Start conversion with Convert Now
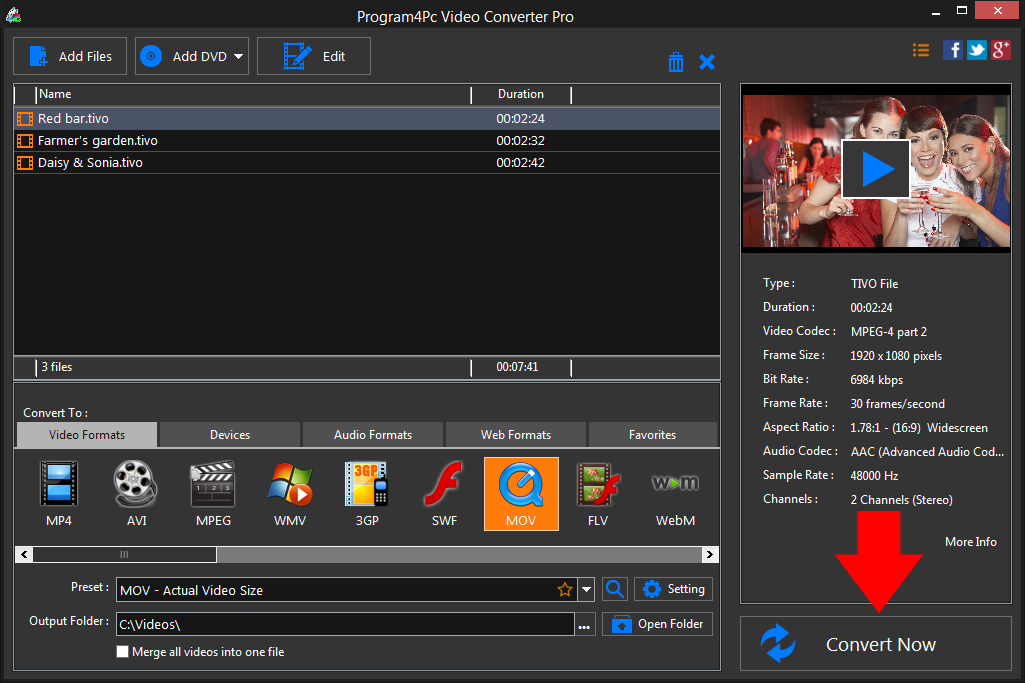 (x=876, y=644)
